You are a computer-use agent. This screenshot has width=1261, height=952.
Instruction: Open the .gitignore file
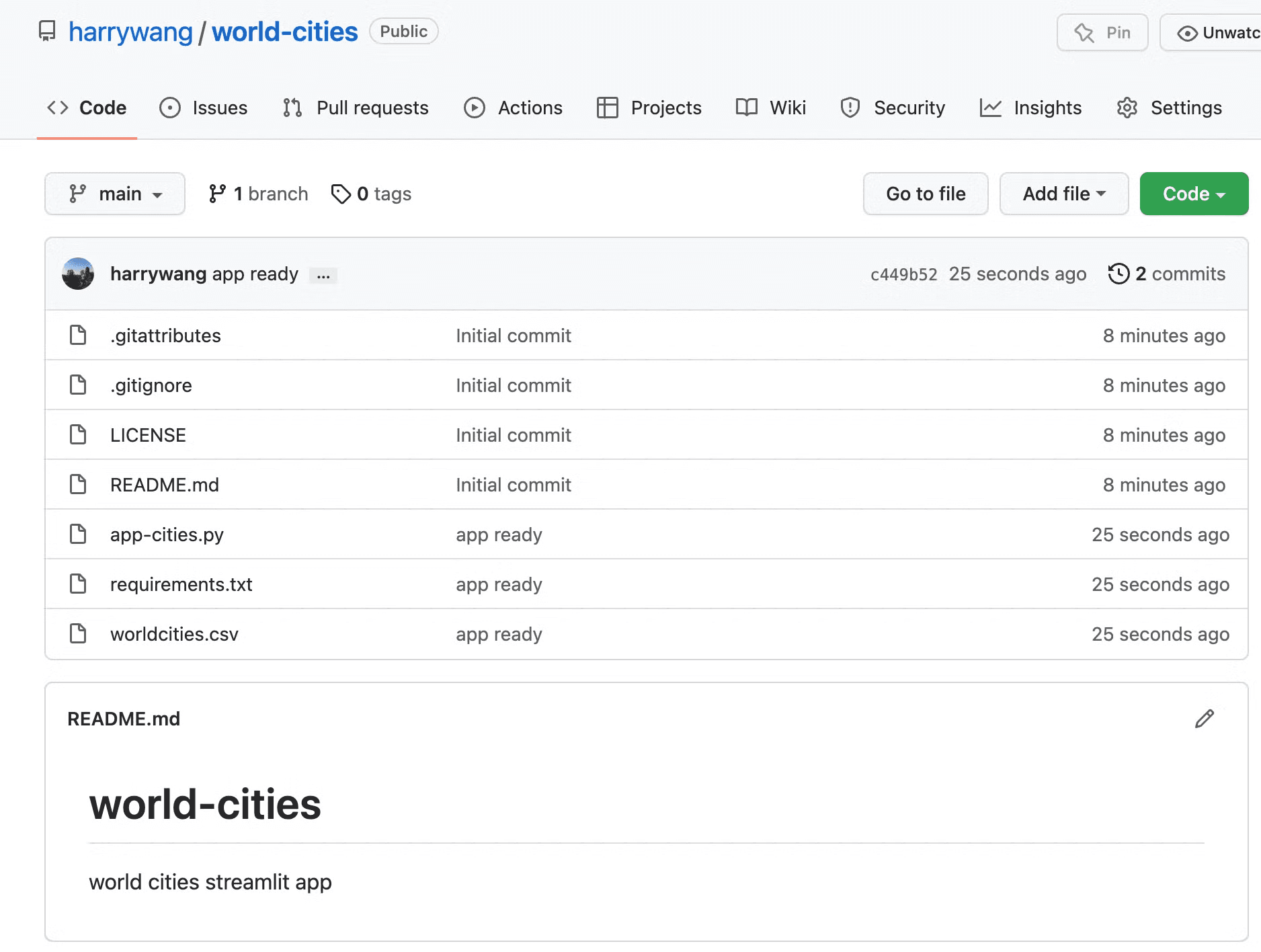[x=151, y=385]
